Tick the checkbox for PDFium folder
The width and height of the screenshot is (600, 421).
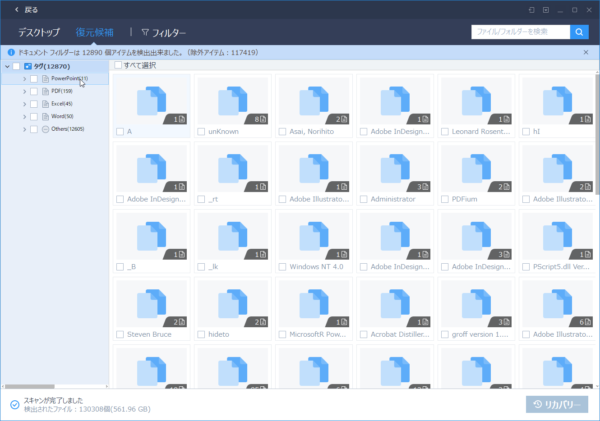pyautogui.click(x=445, y=199)
